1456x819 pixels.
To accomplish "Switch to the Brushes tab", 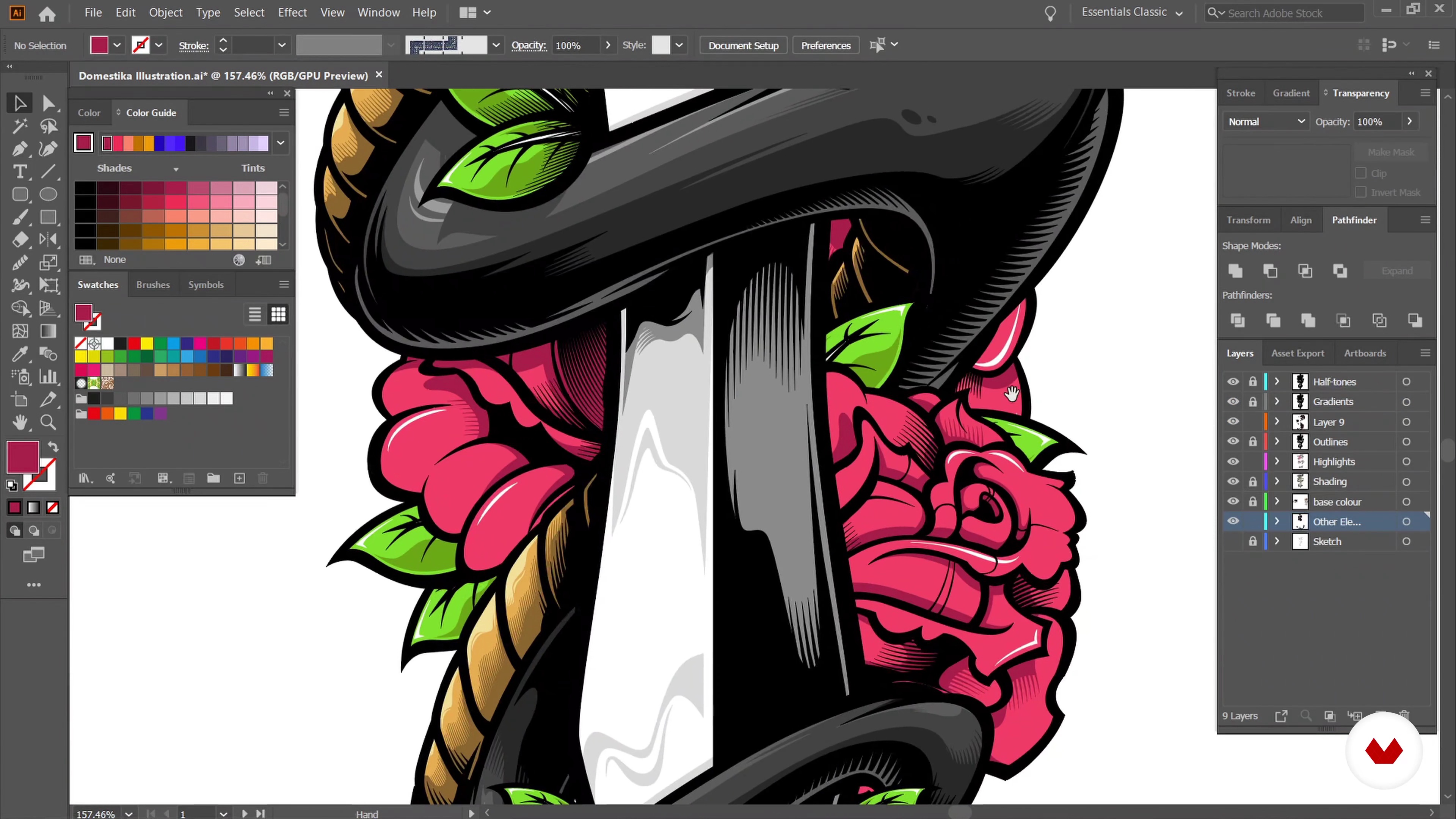I will tap(152, 285).
